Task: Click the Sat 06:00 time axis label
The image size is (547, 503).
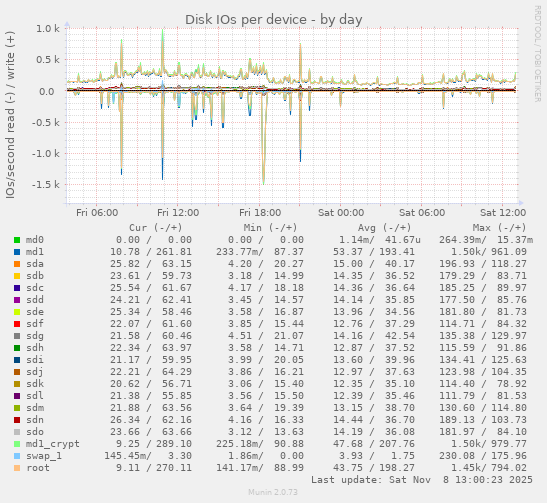Action: [x=422, y=212]
